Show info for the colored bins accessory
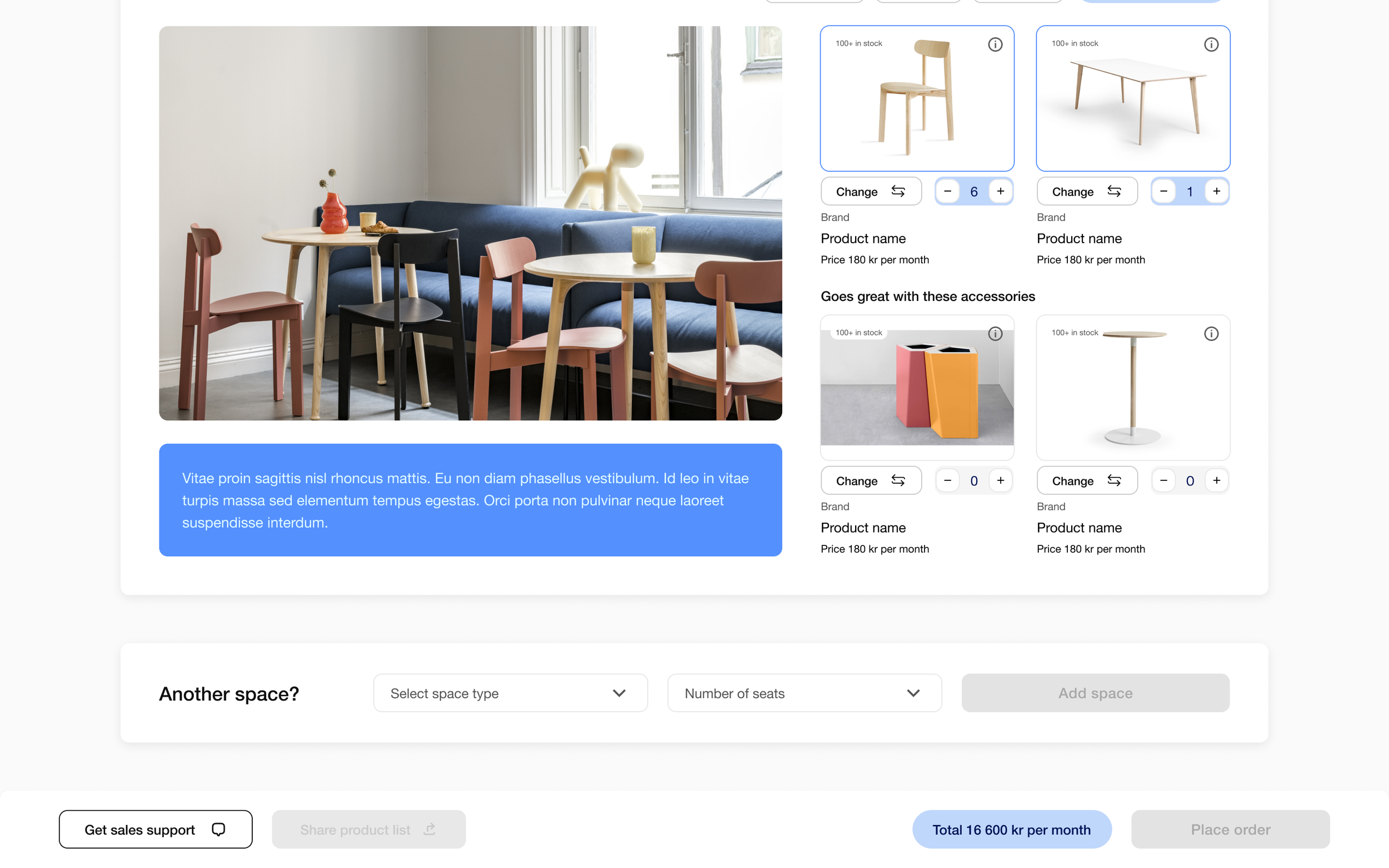This screenshot has width=1389, height=868. point(995,334)
